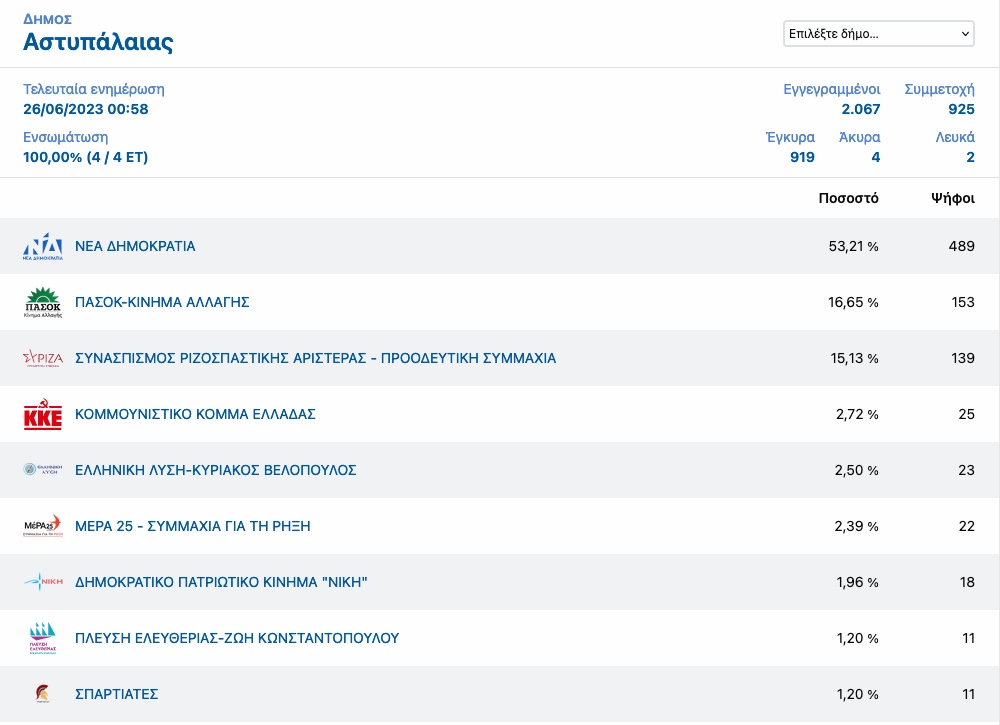Click the 'Τελευταία ενημέρωση' label
Screen dimensions: 1000x725
94,89
